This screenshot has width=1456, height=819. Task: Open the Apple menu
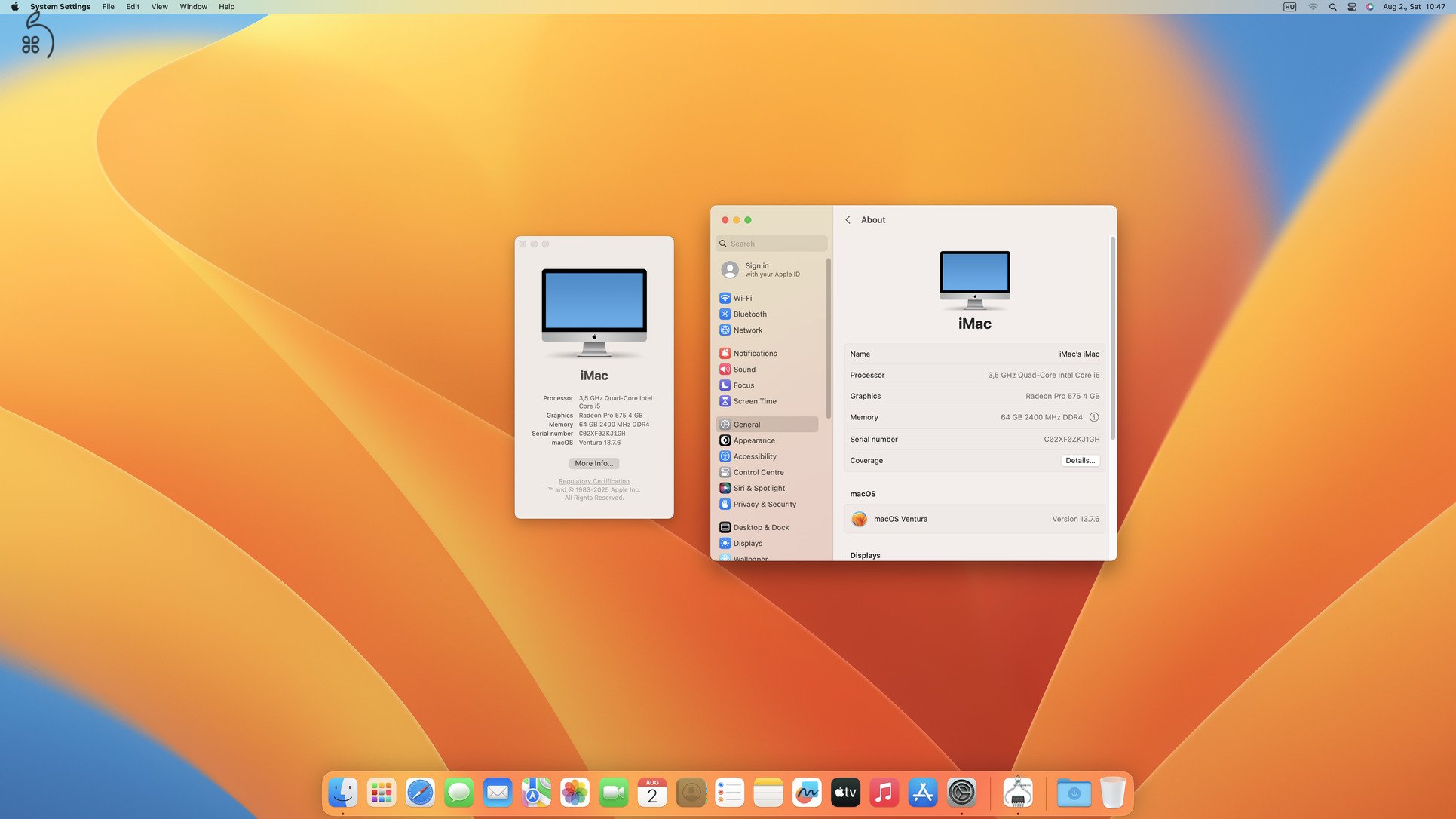pyautogui.click(x=14, y=7)
